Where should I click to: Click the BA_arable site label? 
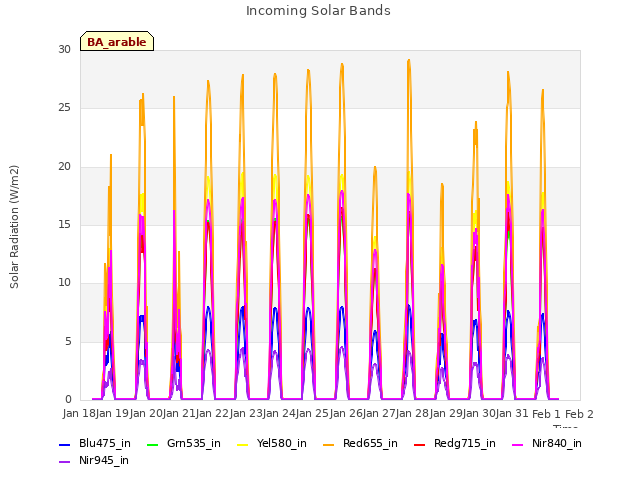117,42
